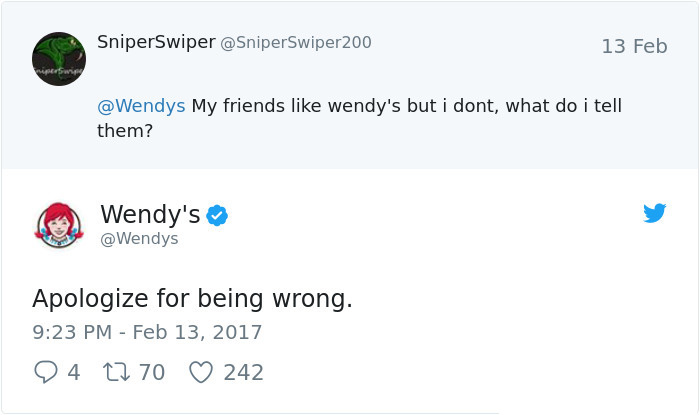Viewport: 700px width, 415px height.
Task: Open the @SniperSwiper200 handle link
Action: tap(295, 42)
